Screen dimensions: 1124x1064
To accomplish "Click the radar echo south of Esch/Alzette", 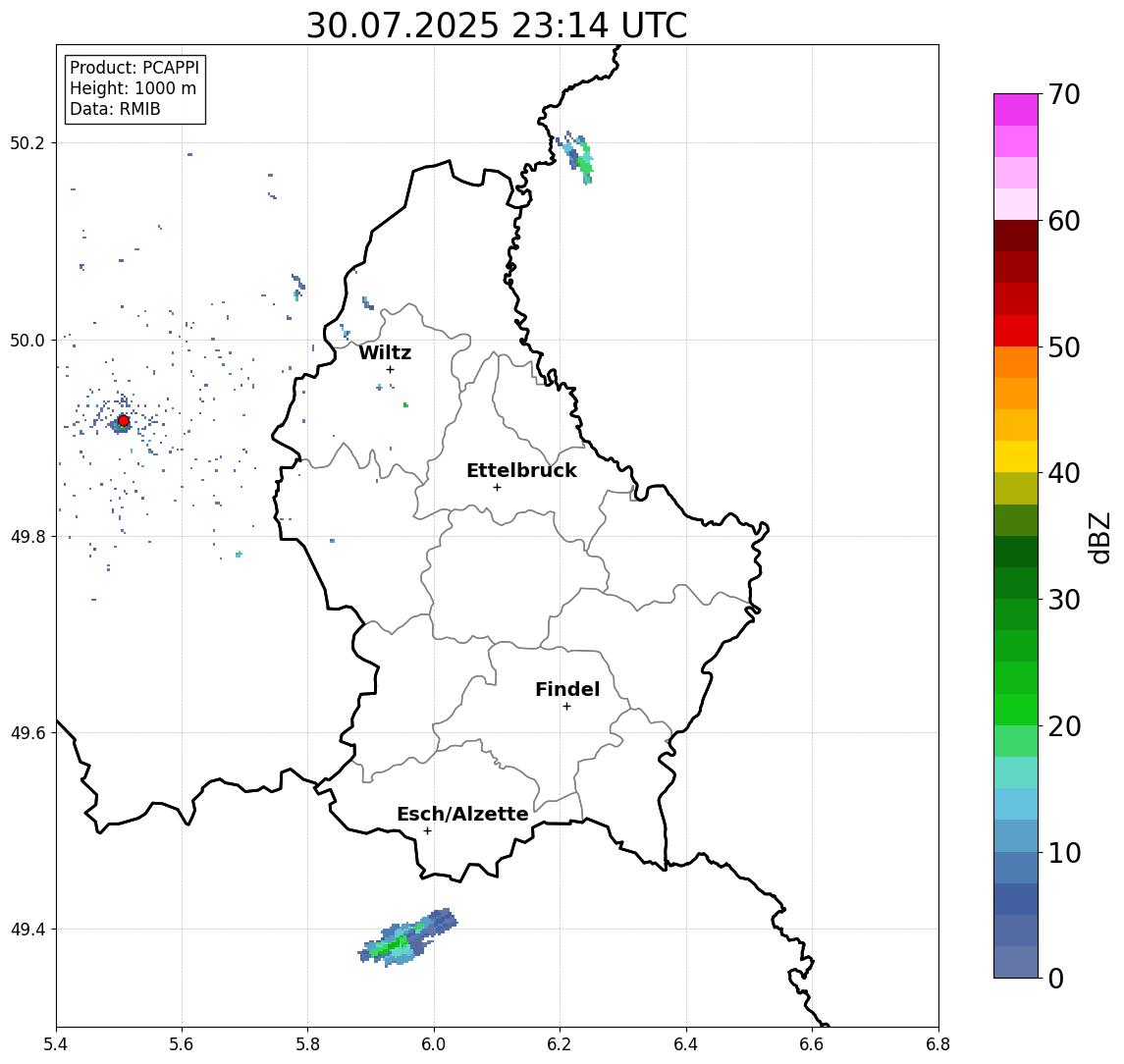I will coord(407,937).
